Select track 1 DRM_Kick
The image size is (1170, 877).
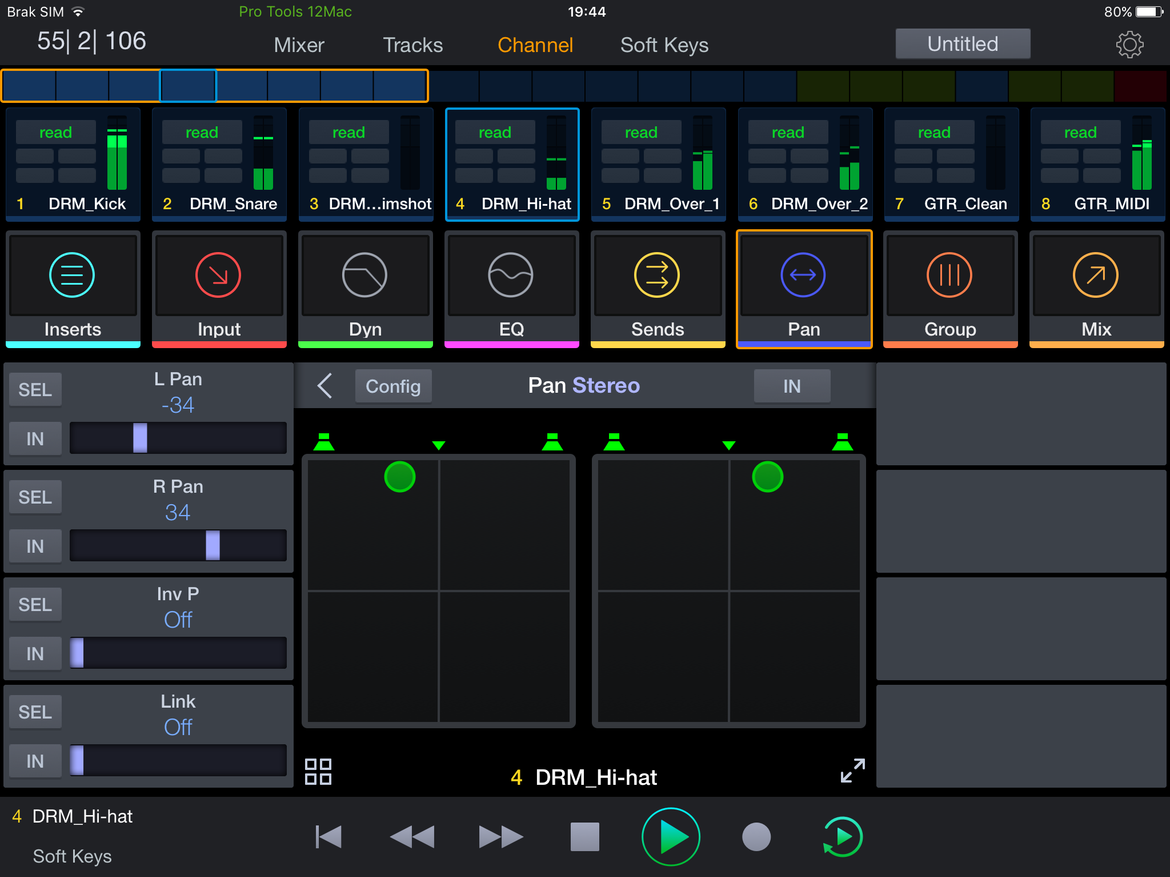[73, 164]
